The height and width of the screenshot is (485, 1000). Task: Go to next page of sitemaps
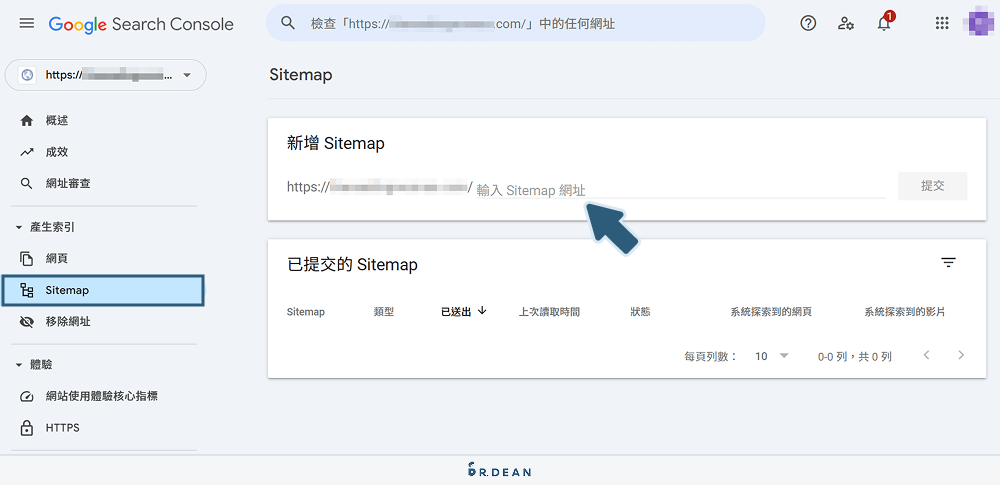[961, 355]
